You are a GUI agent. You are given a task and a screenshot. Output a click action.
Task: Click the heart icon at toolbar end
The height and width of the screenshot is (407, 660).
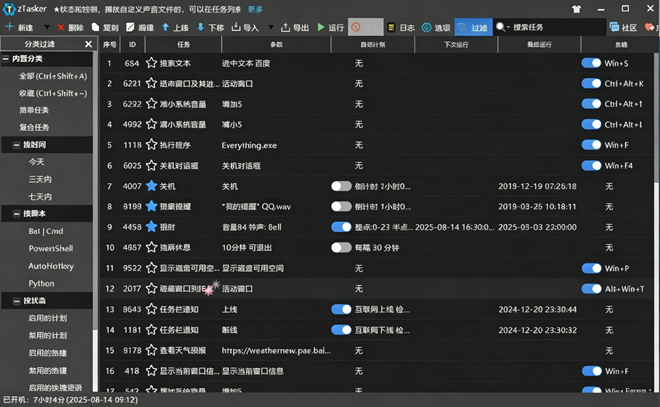point(649,27)
